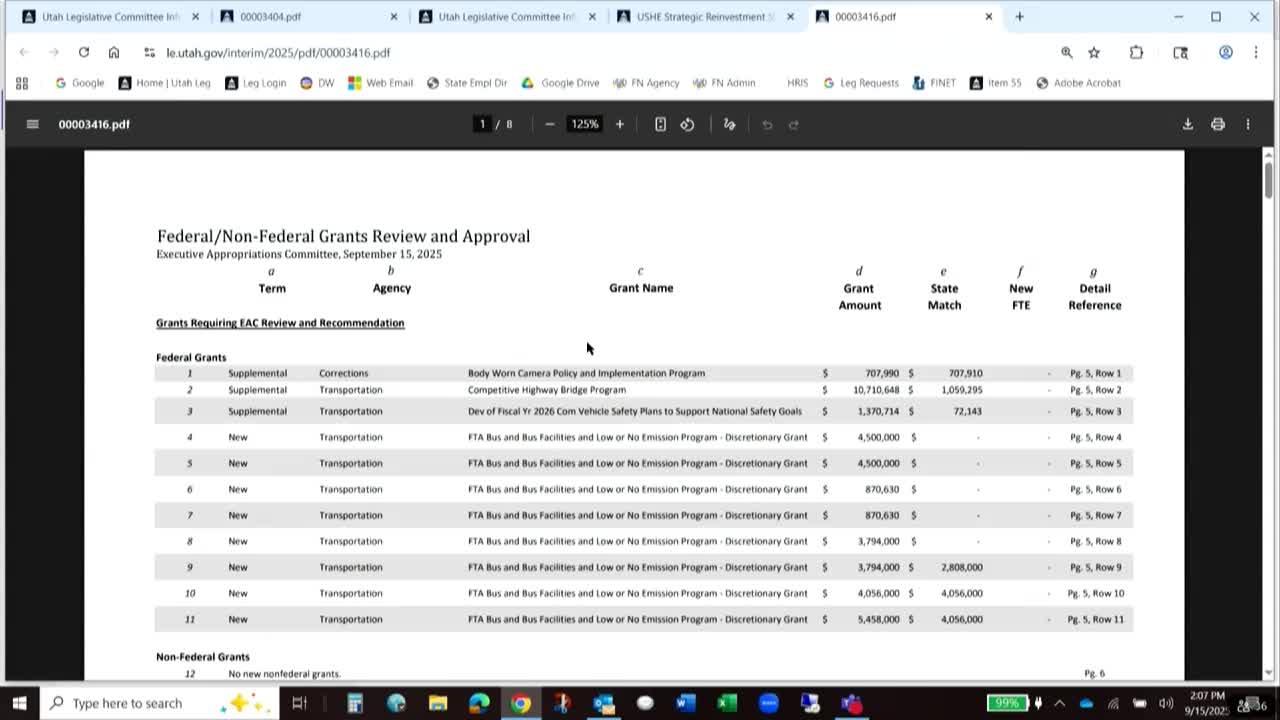Toggle the PDF sidebar menu
This screenshot has width=1280, height=720.
pyautogui.click(x=32, y=124)
